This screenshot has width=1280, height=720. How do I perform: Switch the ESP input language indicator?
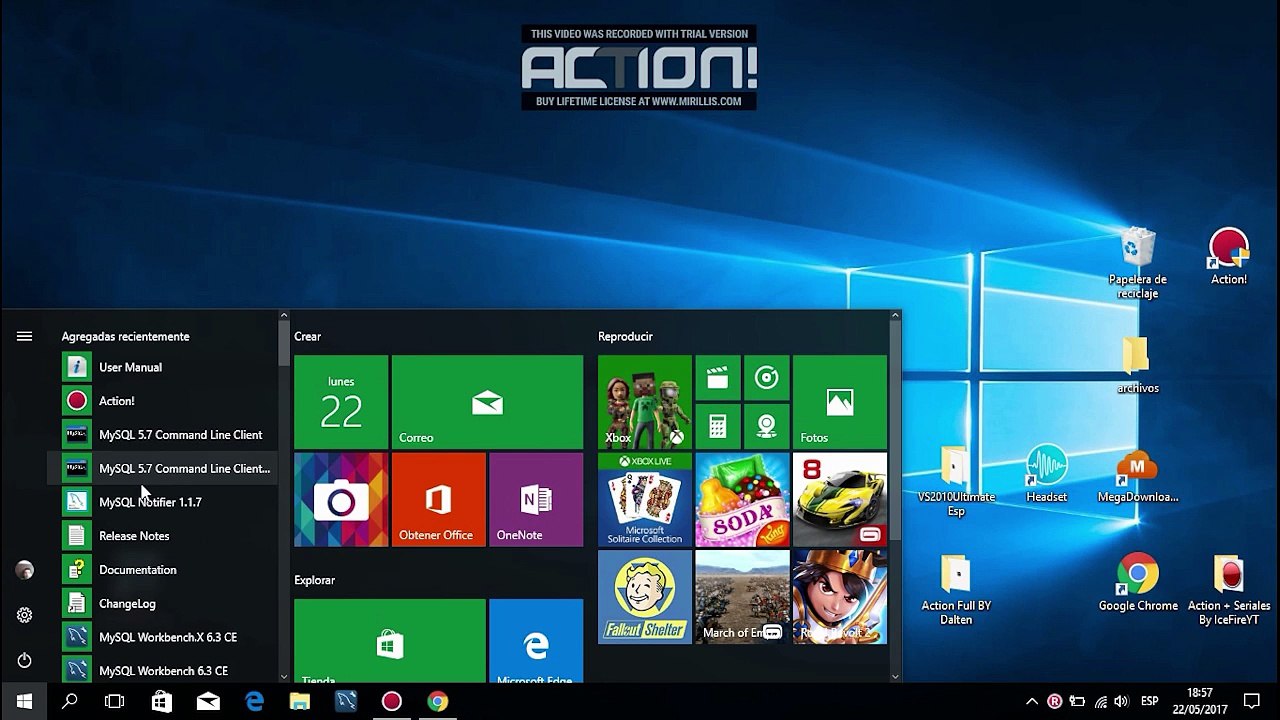click(1150, 701)
